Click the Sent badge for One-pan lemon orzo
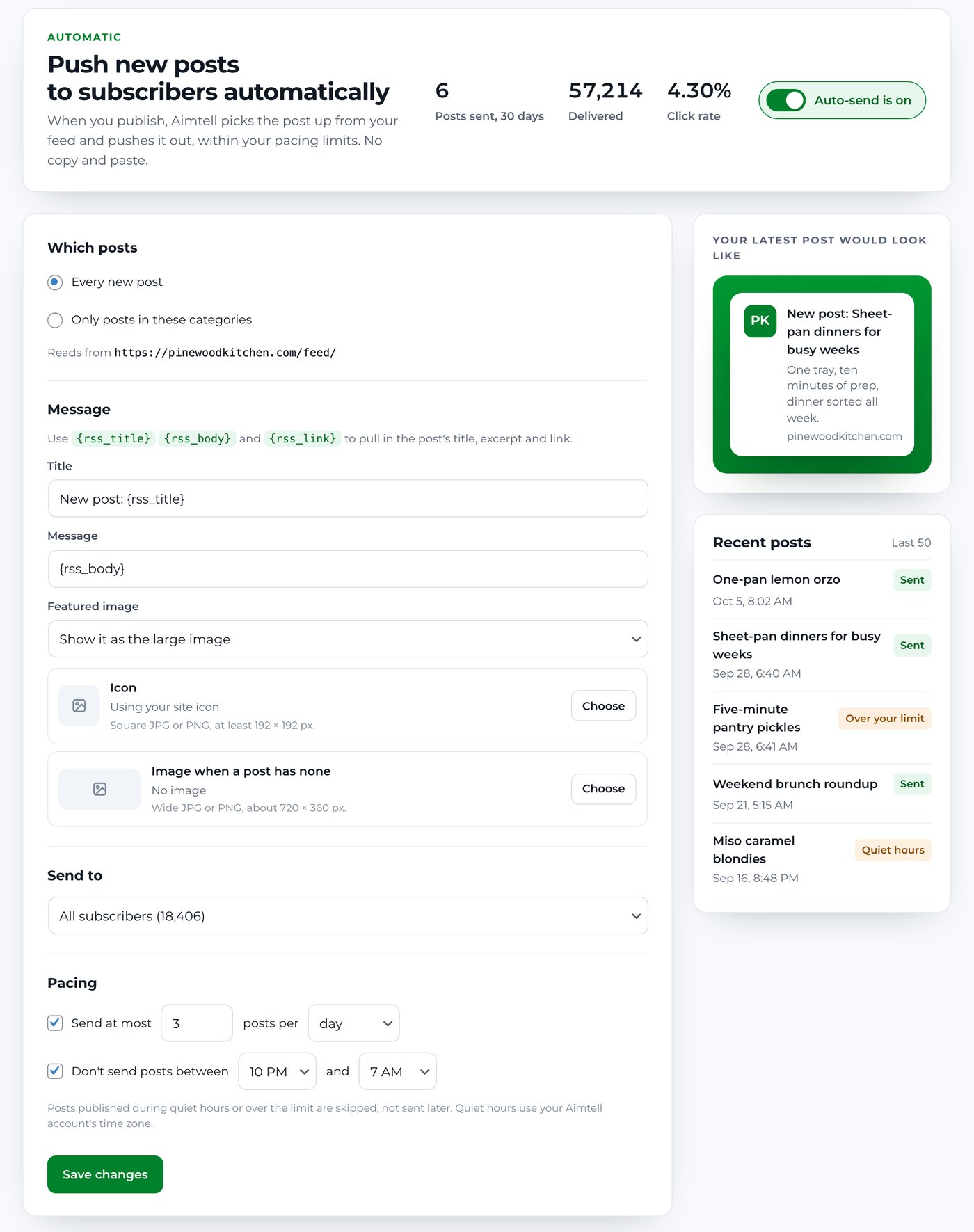The width and height of the screenshot is (974, 1232). [912, 580]
